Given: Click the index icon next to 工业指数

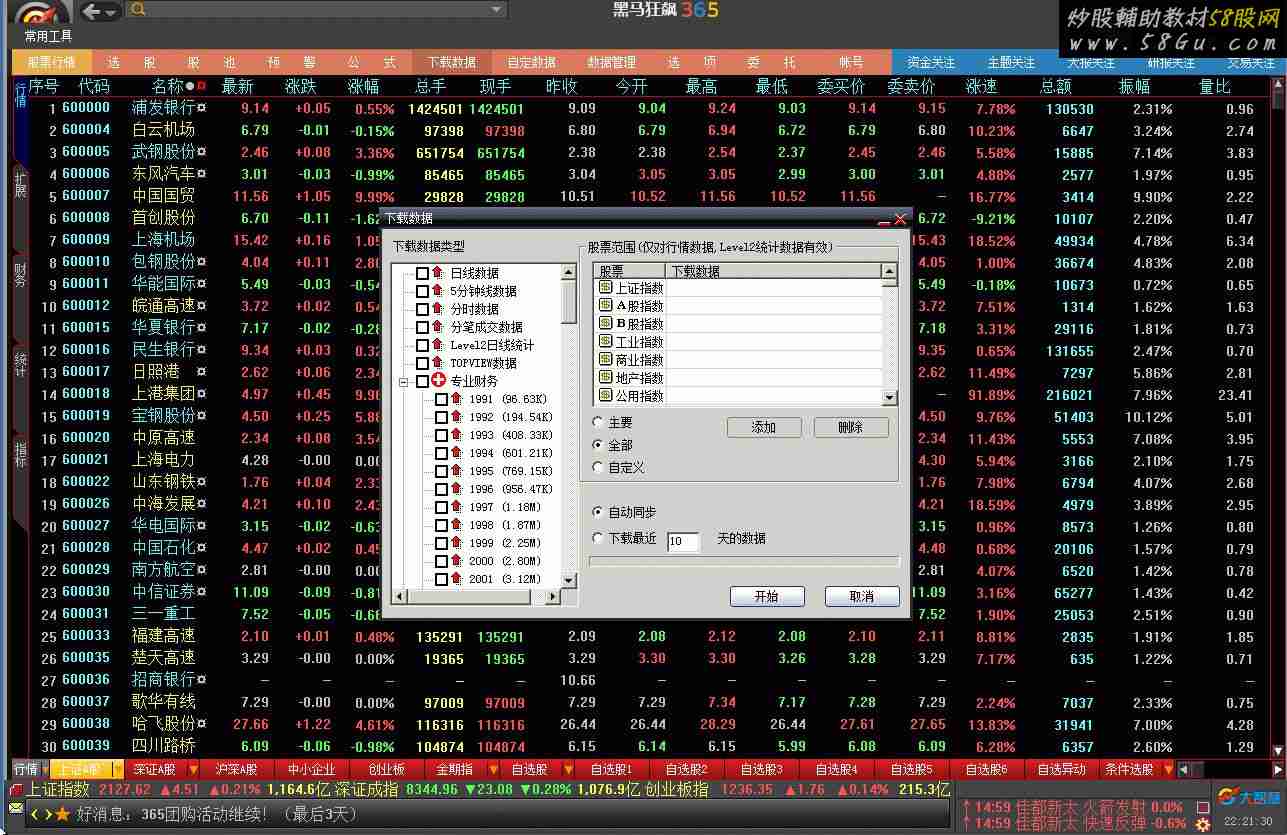Looking at the screenshot, I should 605,342.
